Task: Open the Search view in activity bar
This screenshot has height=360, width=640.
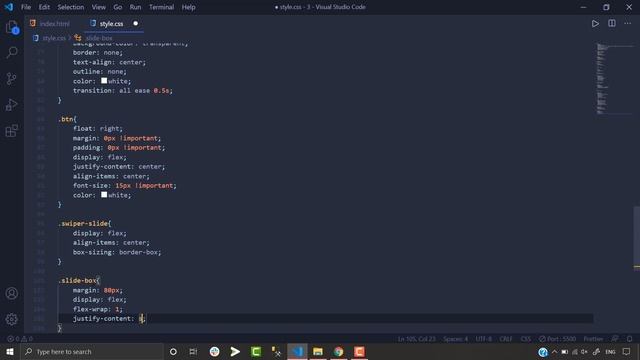Action: pos(12,52)
